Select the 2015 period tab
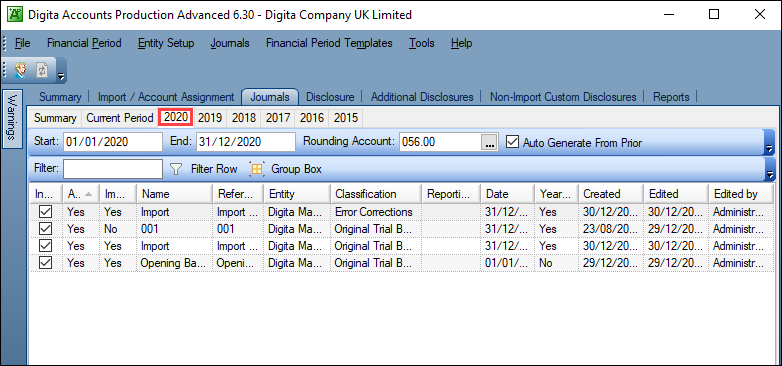 [346, 118]
